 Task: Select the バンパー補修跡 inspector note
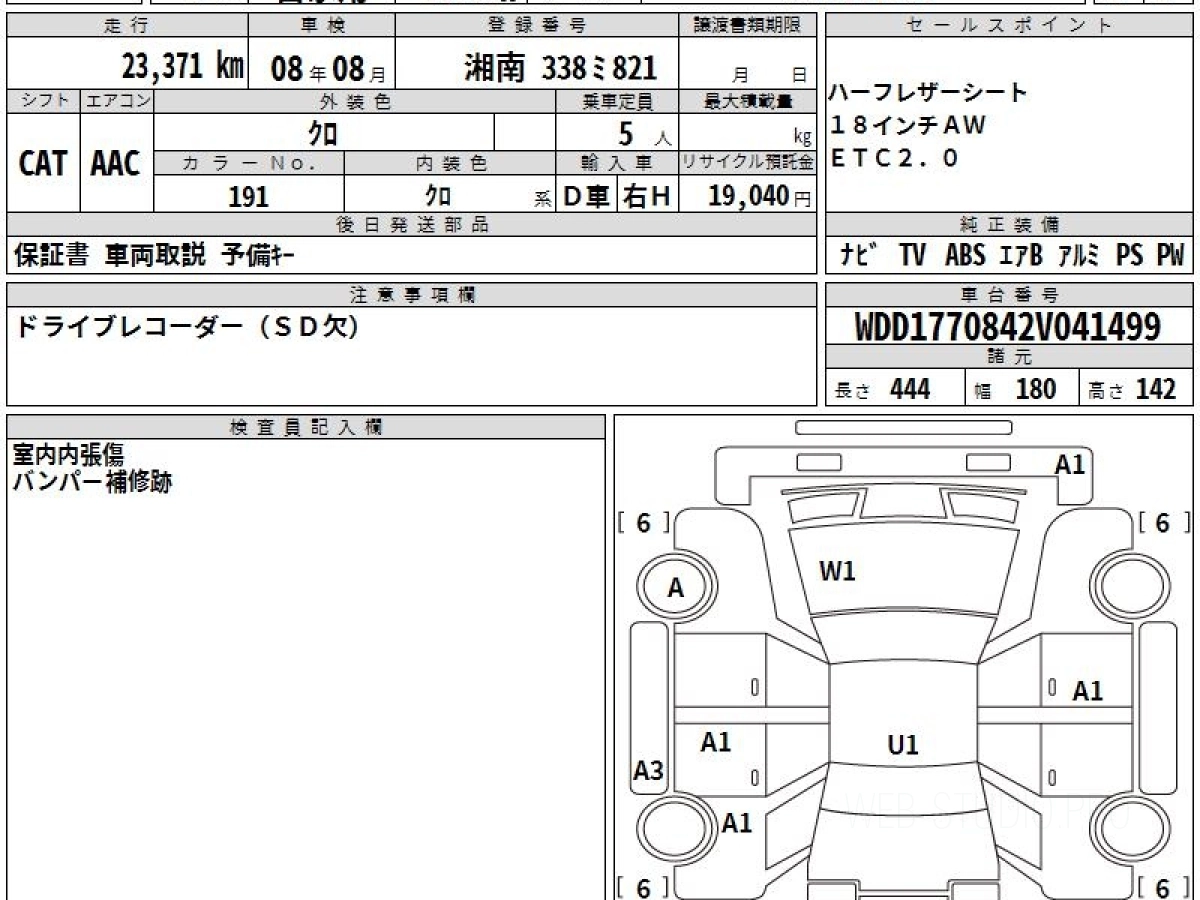click(x=92, y=482)
